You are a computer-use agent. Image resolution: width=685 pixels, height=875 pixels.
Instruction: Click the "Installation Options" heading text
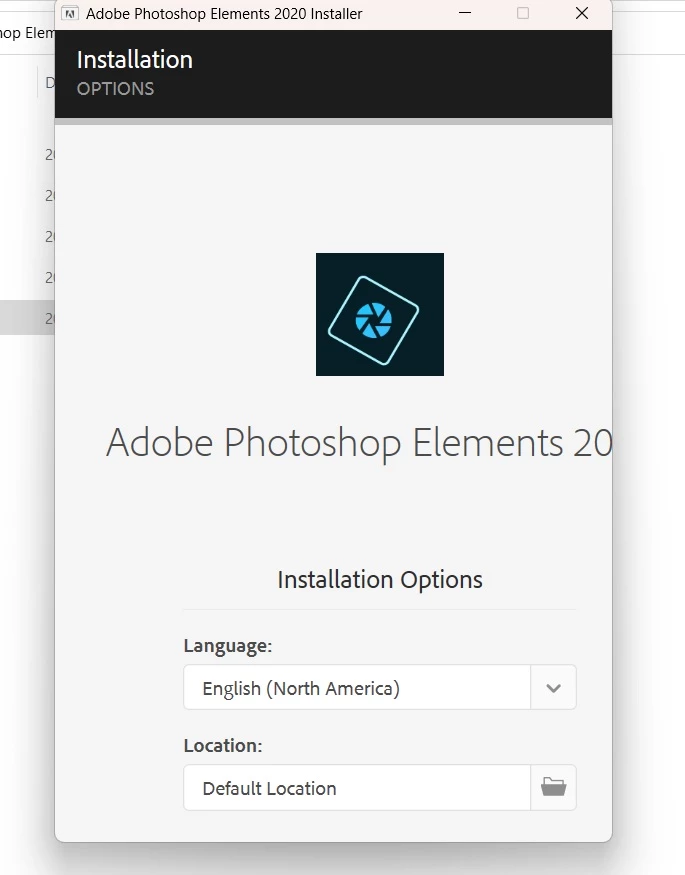[x=380, y=579]
